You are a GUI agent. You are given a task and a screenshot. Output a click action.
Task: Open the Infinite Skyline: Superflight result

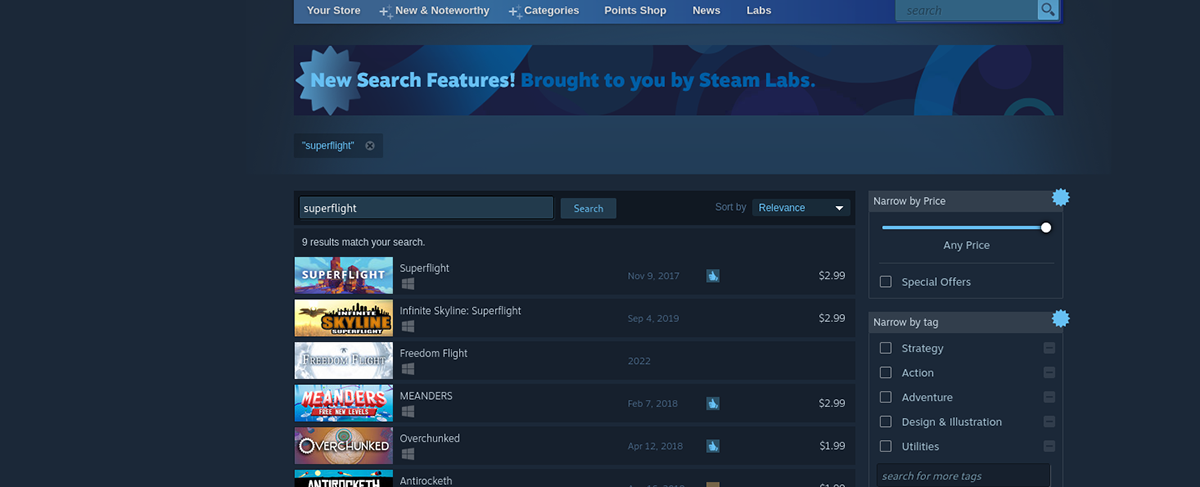point(574,318)
